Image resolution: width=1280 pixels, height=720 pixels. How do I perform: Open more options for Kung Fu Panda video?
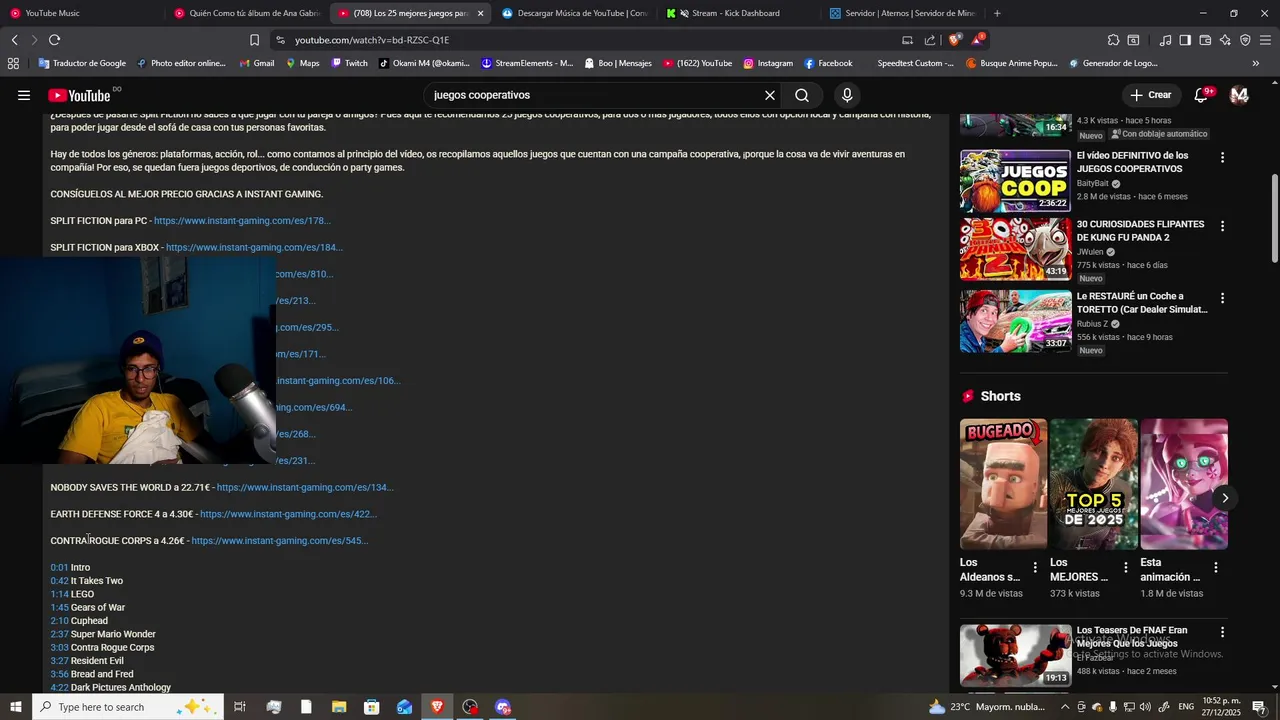(x=1222, y=227)
